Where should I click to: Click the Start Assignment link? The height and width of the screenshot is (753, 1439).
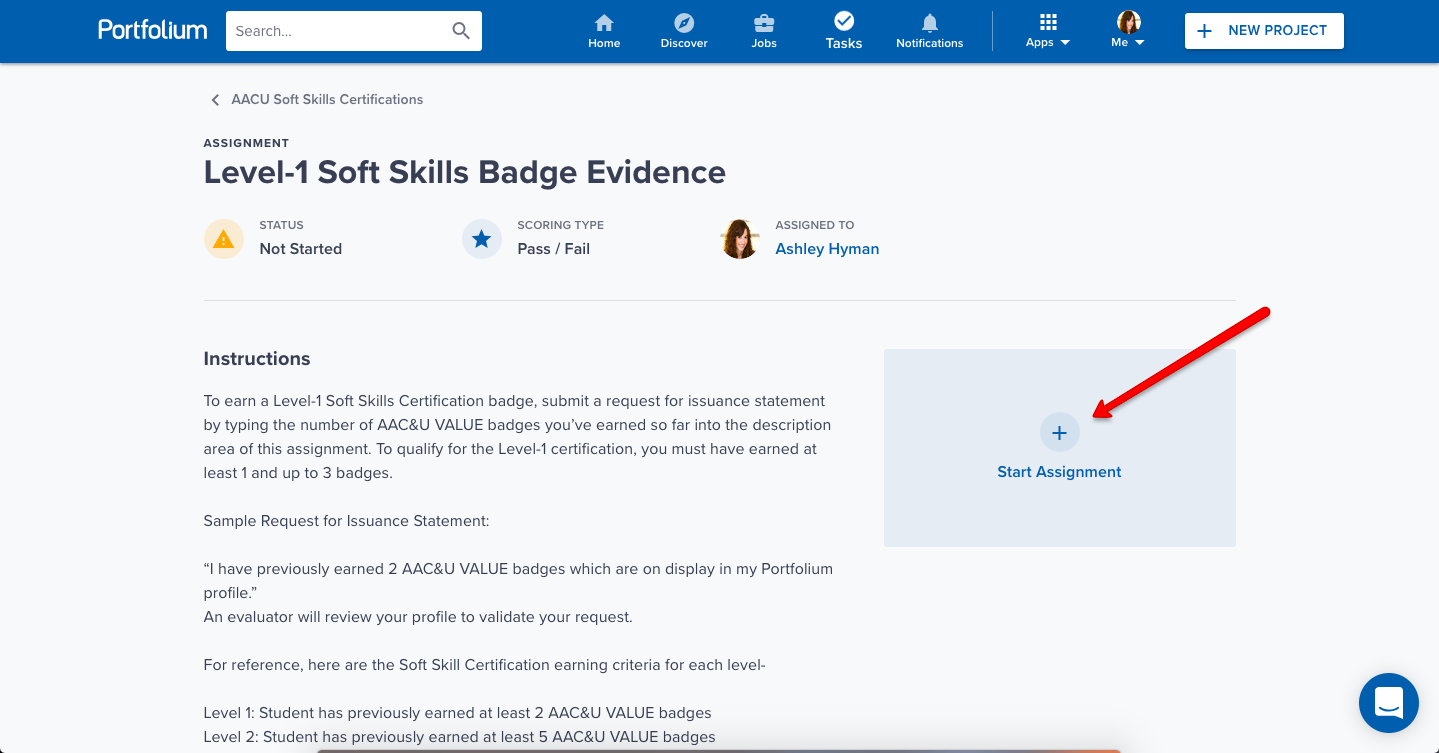tap(1059, 472)
